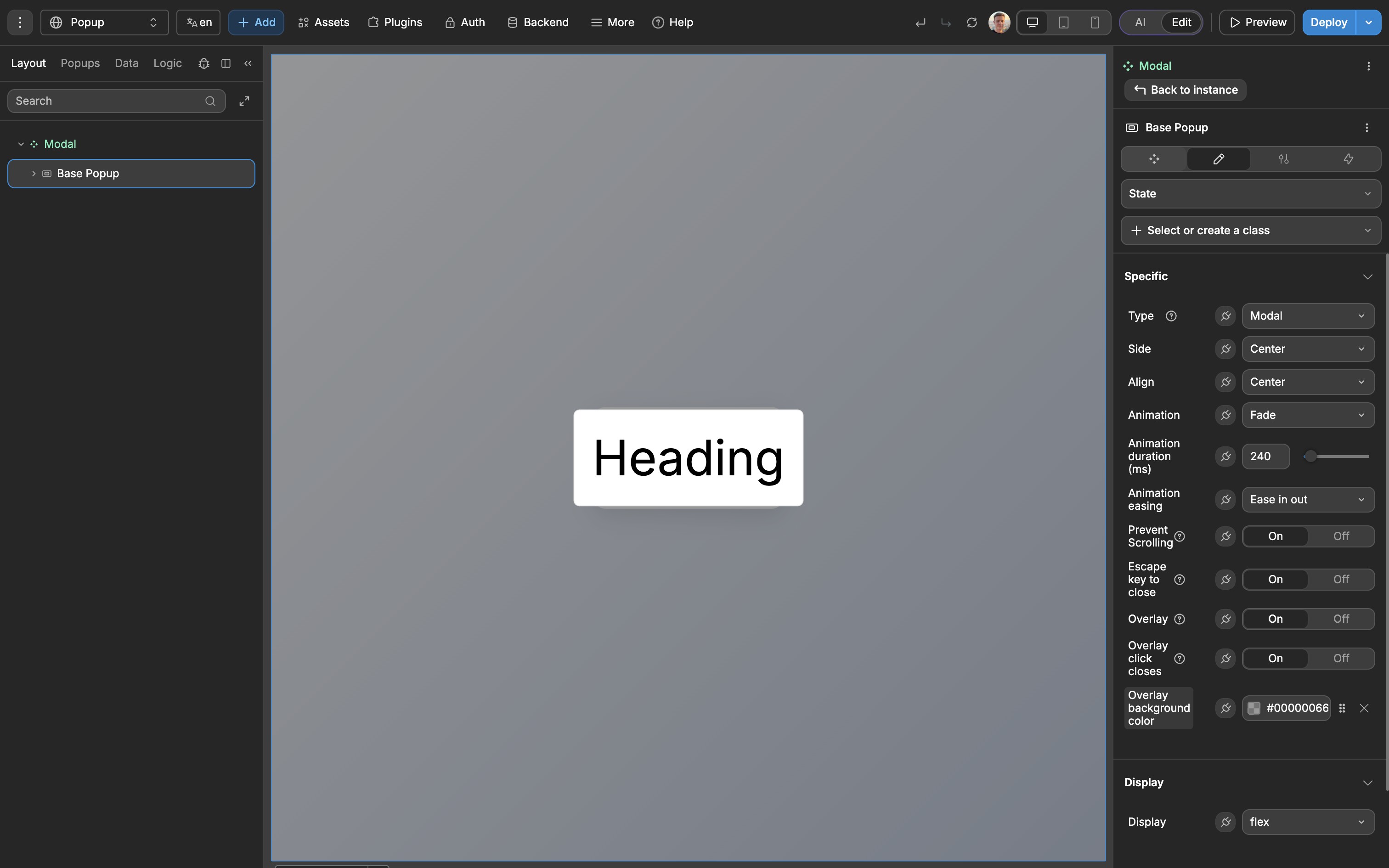Image resolution: width=1389 pixels, height=868 pixels.
Task: Remove overlay background color with X
Action: [x=1364, y=708]
